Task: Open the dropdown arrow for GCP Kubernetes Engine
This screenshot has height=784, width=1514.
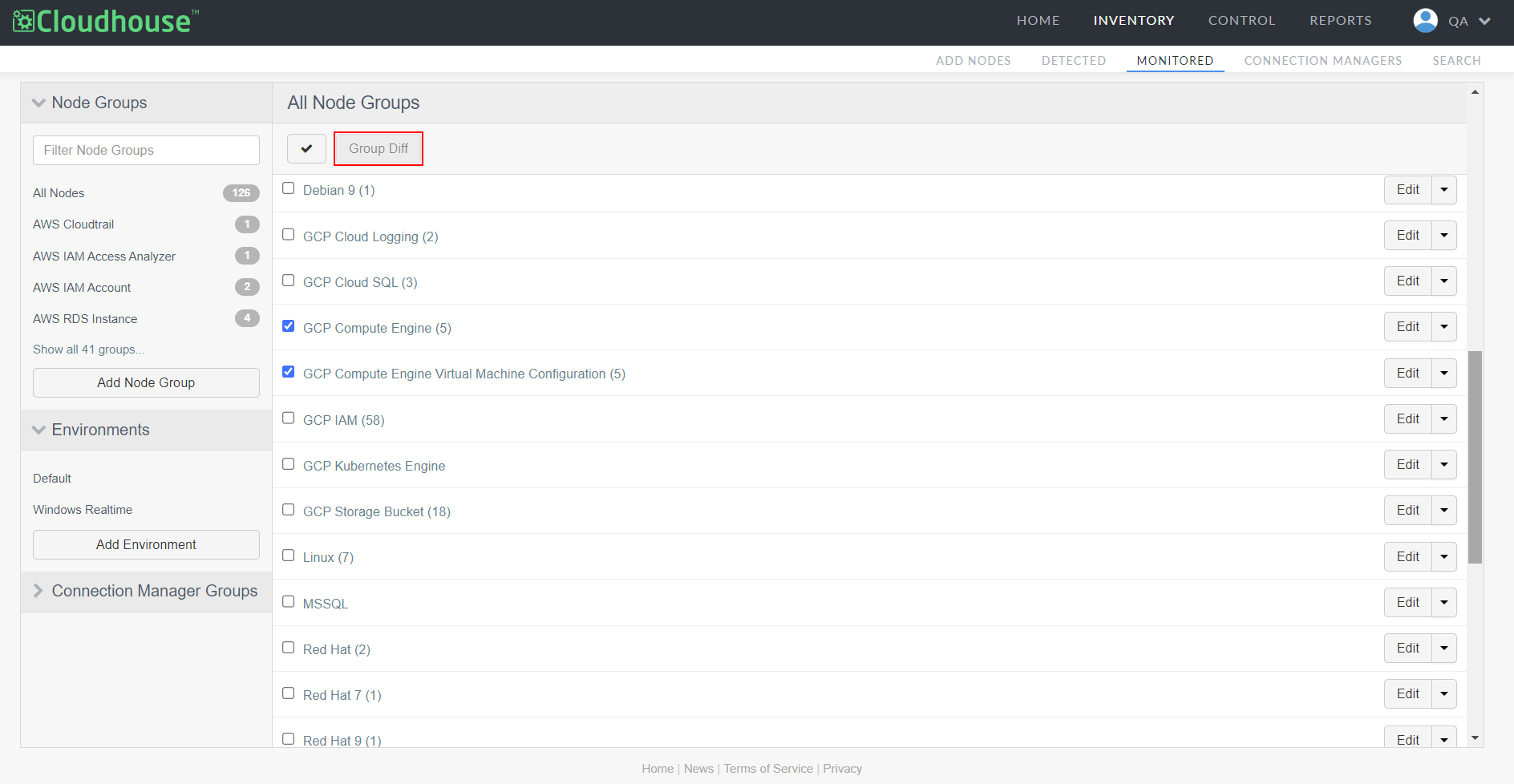Action: (x=1444, y=465)
